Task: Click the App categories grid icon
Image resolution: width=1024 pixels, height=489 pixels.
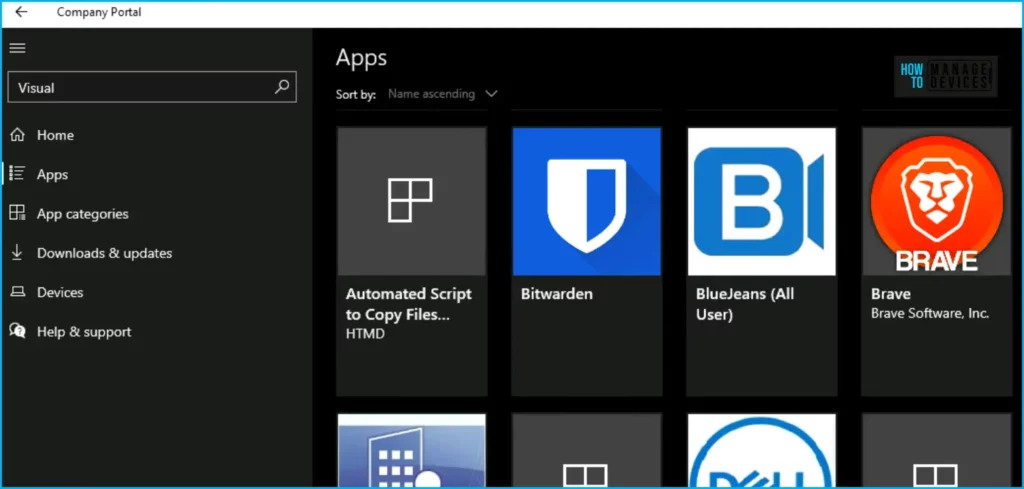Action: tap(18, 213)
